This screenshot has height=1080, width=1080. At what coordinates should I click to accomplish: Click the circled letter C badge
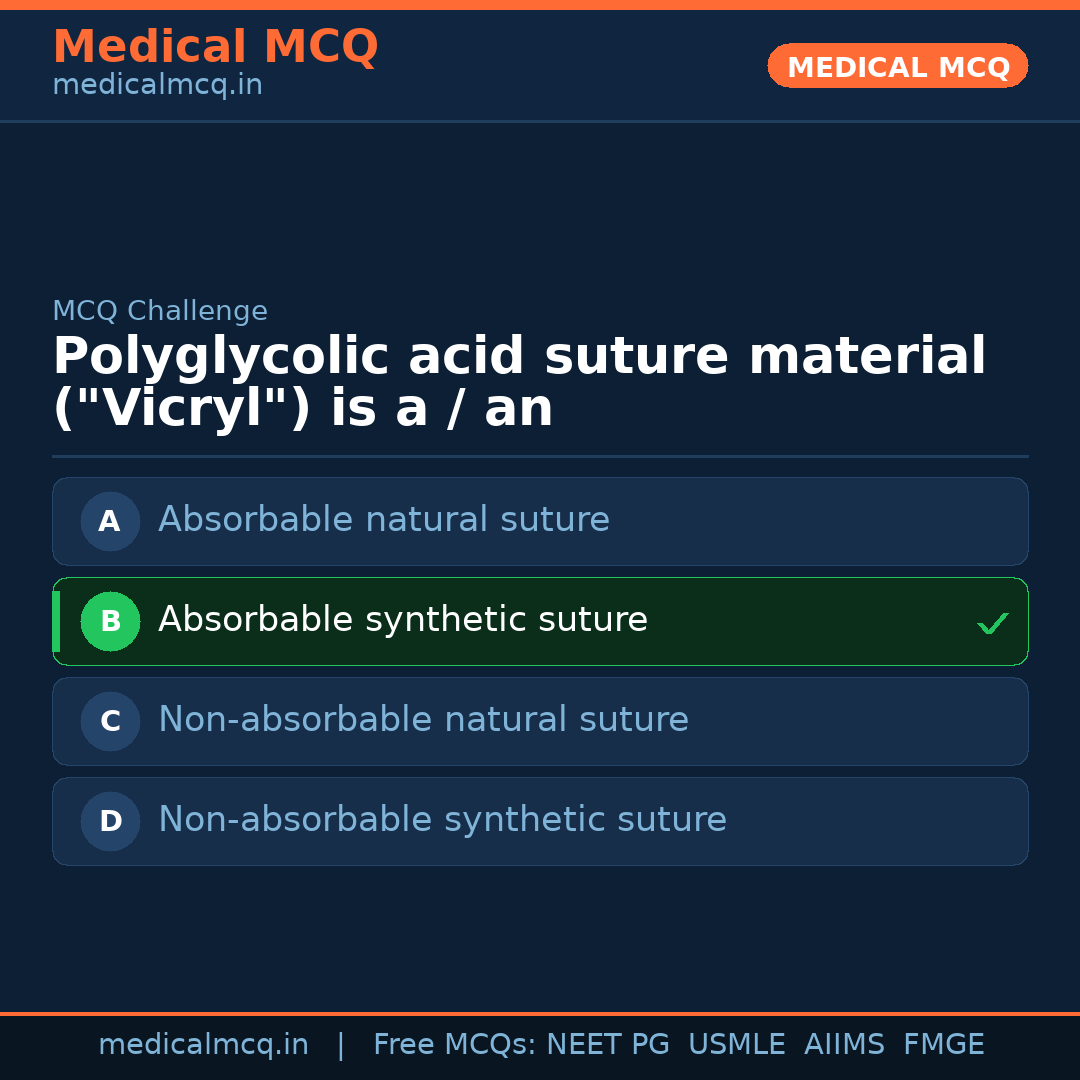tap(110, 721)
